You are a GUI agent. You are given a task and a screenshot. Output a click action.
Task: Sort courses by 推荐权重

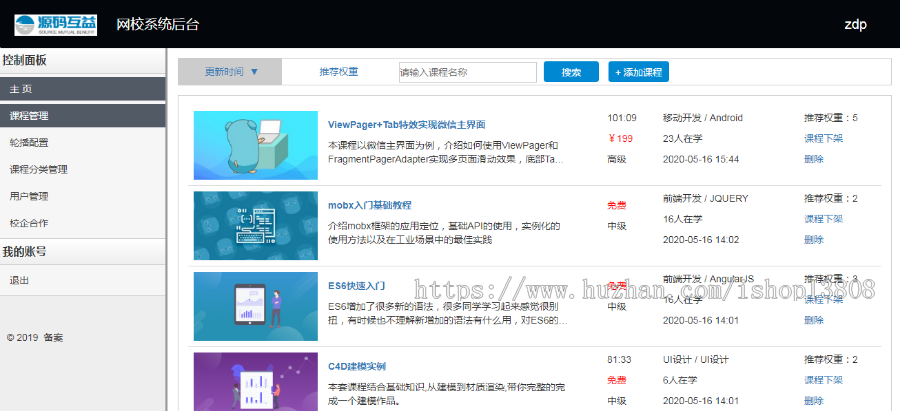339,72
